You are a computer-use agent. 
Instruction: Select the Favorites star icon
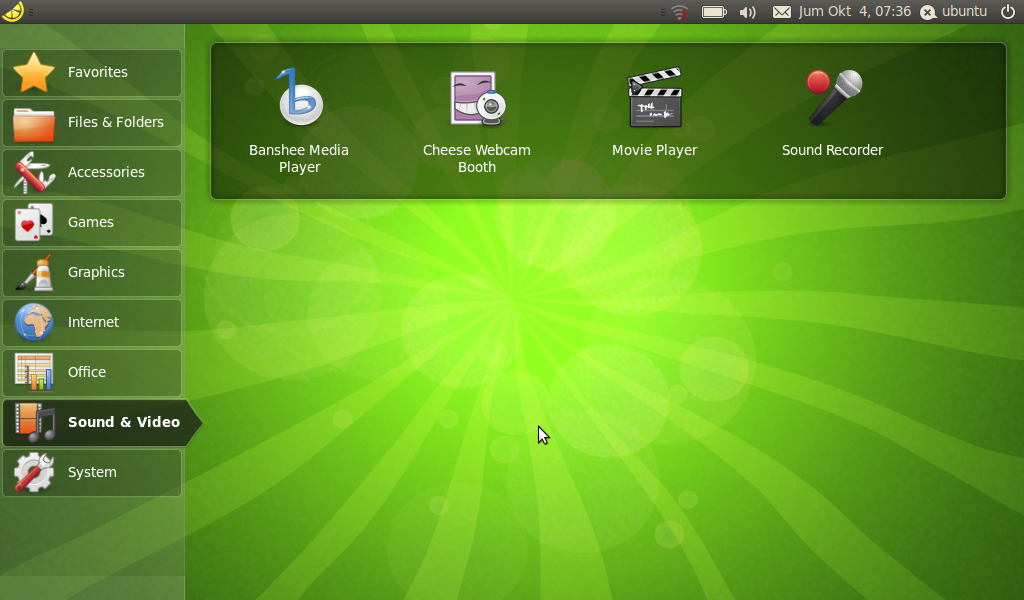click(x=34, y=72)
